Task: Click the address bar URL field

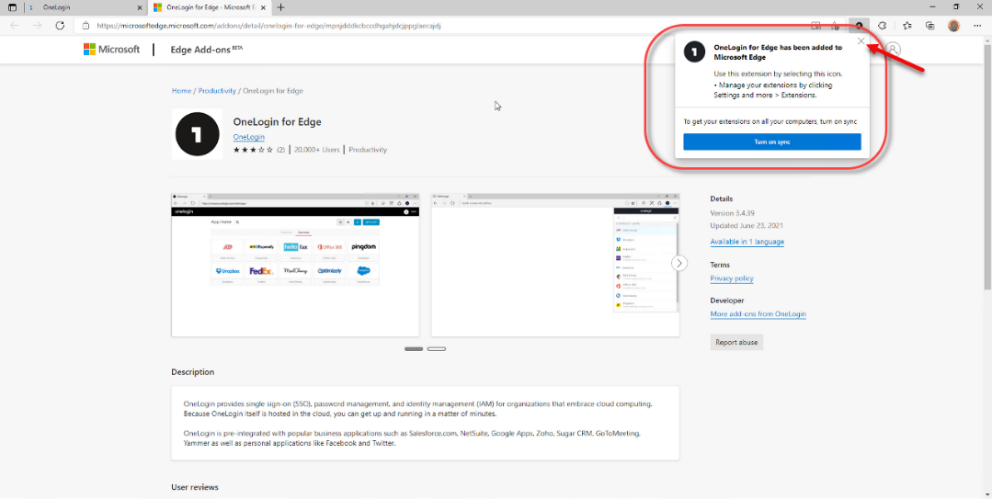Action: 400,25
